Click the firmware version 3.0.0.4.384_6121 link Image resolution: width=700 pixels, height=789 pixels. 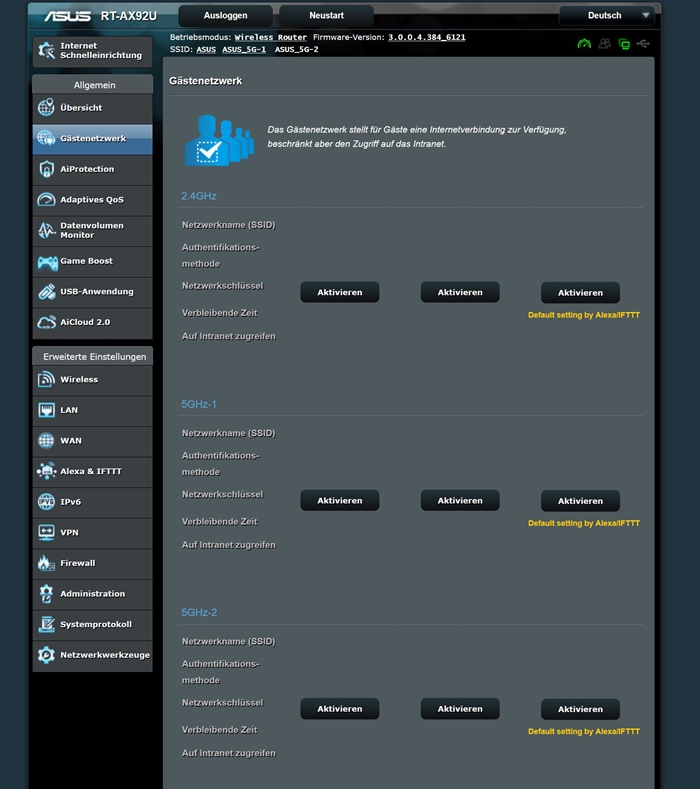[x=427, y=37]
